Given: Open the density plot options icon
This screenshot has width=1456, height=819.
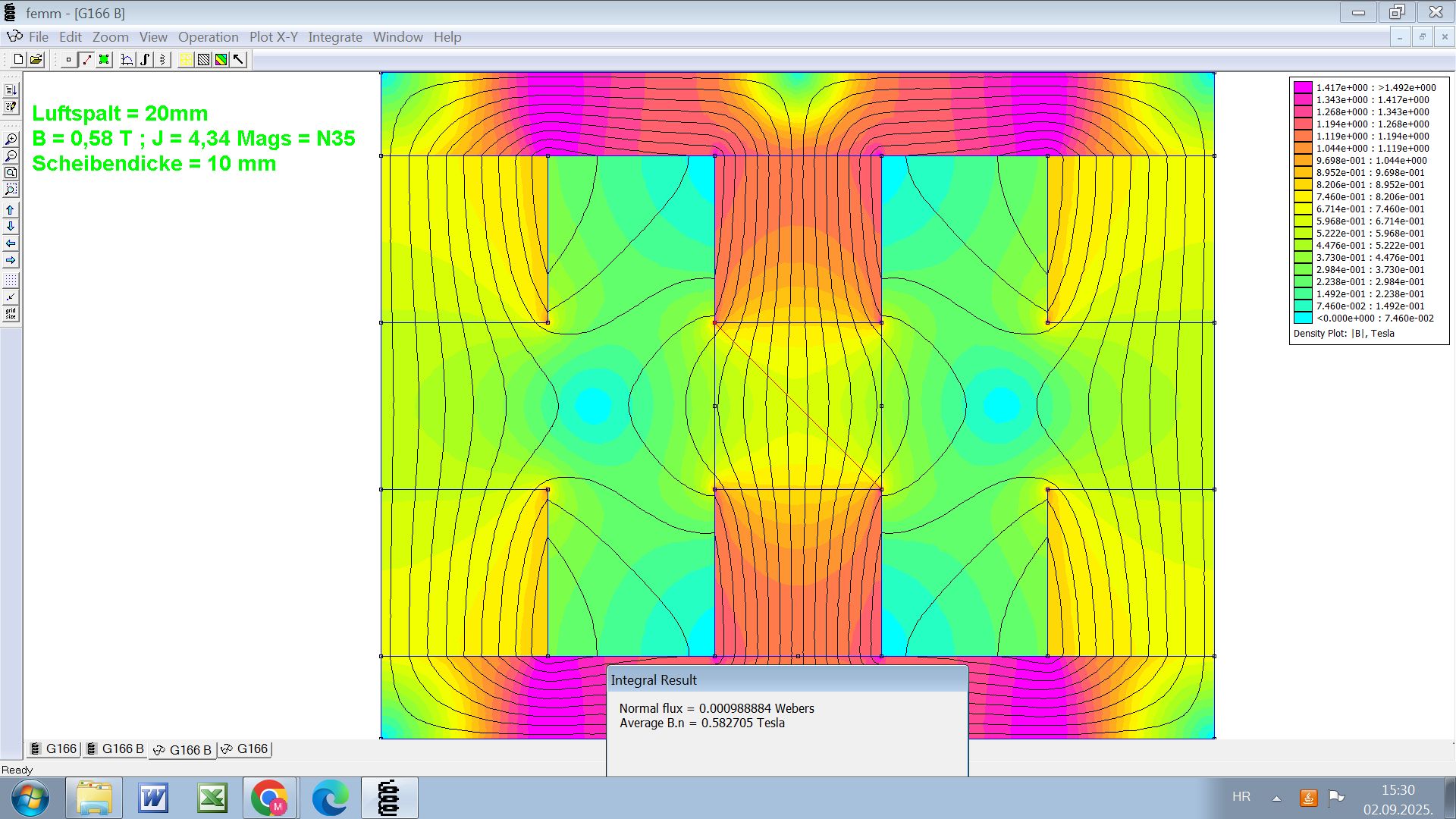Looking at the screenshot, I should point(221,59).
